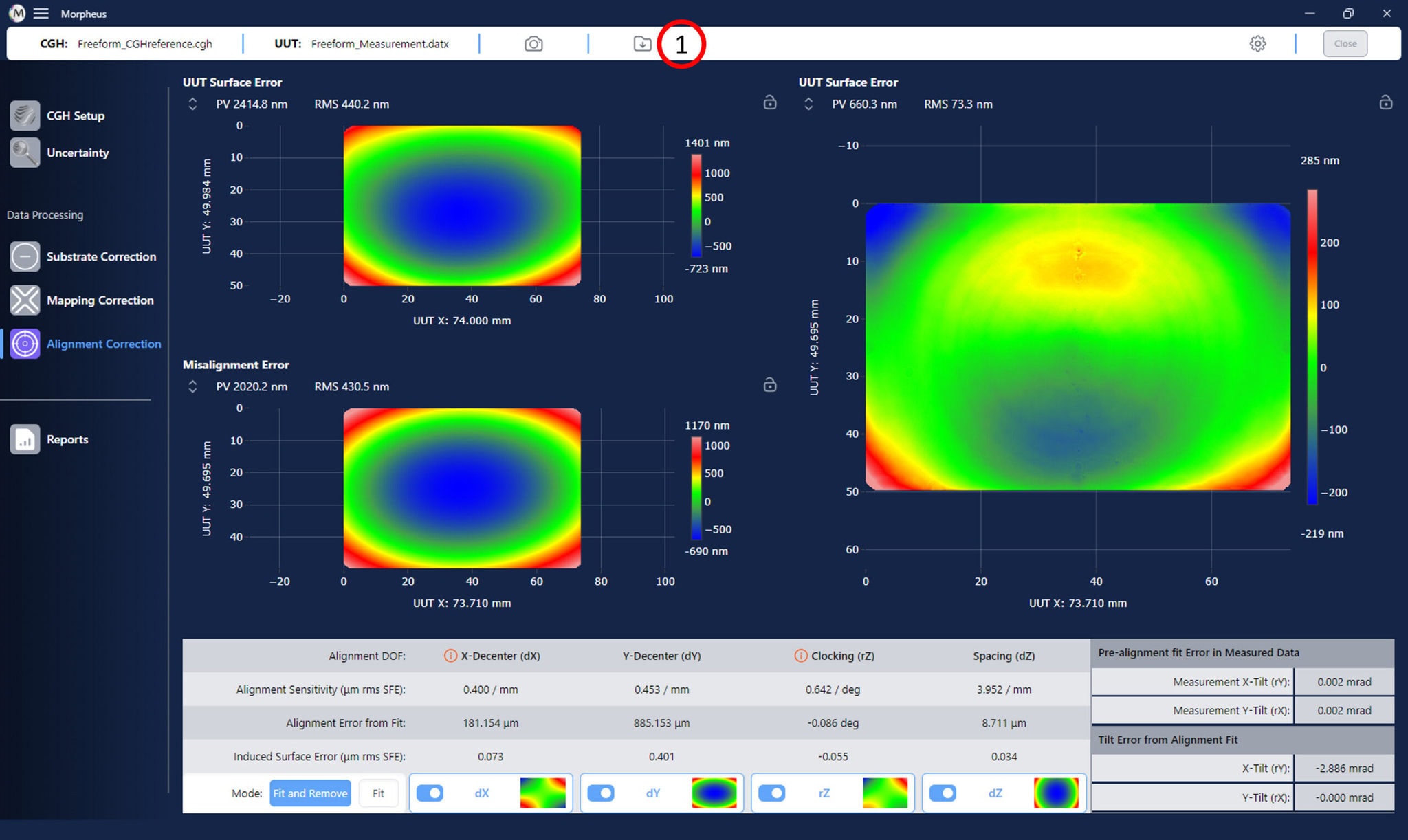Click the folder download/export icon
This screenshot has height=840, width=1408.
click(642, 44)
